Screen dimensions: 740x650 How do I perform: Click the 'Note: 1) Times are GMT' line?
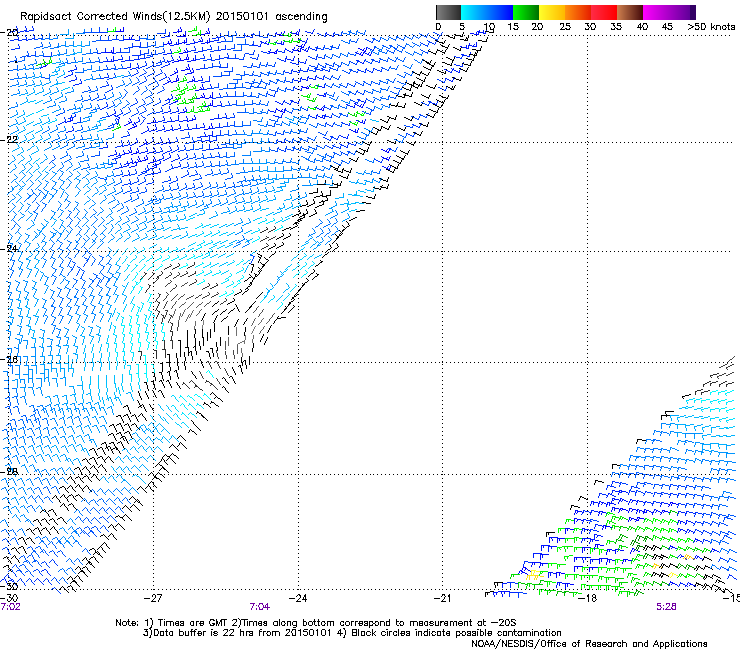click(316, 623)
